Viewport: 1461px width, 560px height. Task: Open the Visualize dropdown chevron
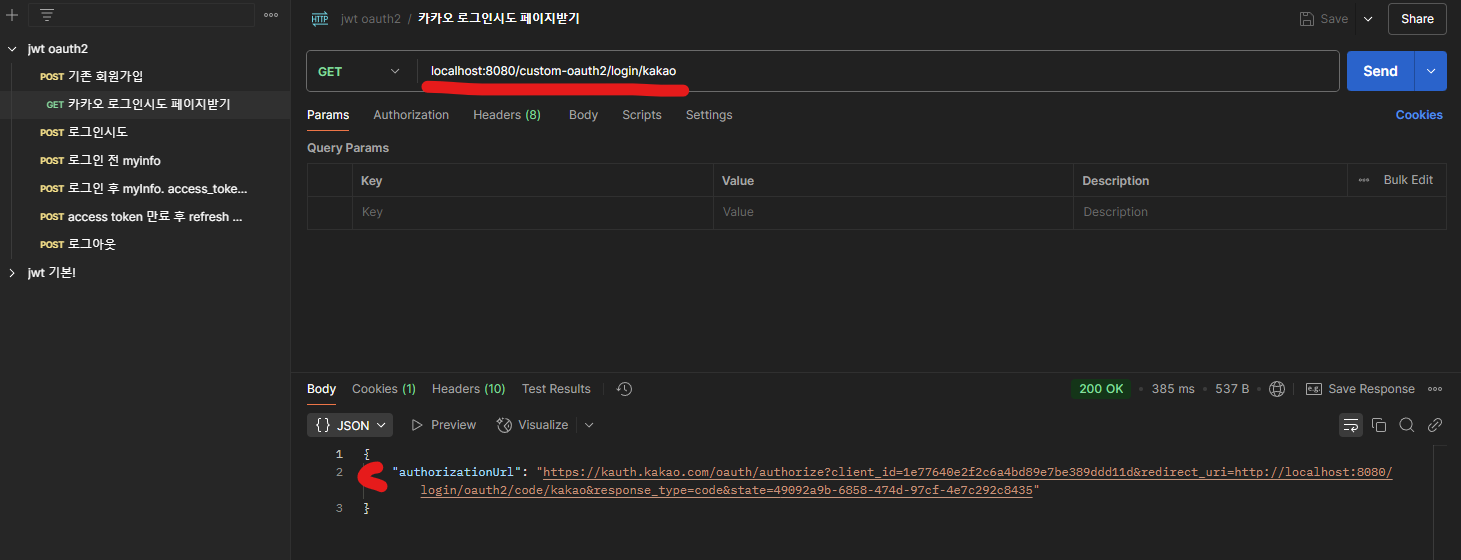pyautogui.click(x=589, y=425)
